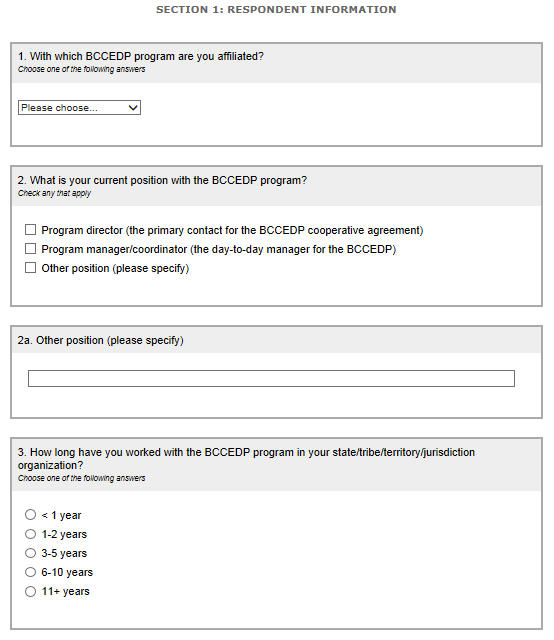This screenshot has width=554, height=640.
Task: Focus the 2a Other position text field
Action: pos(271,378)
